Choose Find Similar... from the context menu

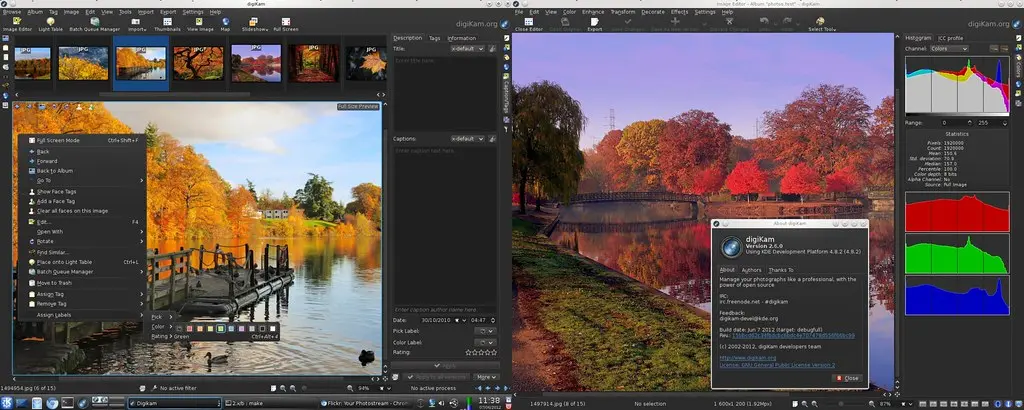pyautogui.click(x=82, y=252)
